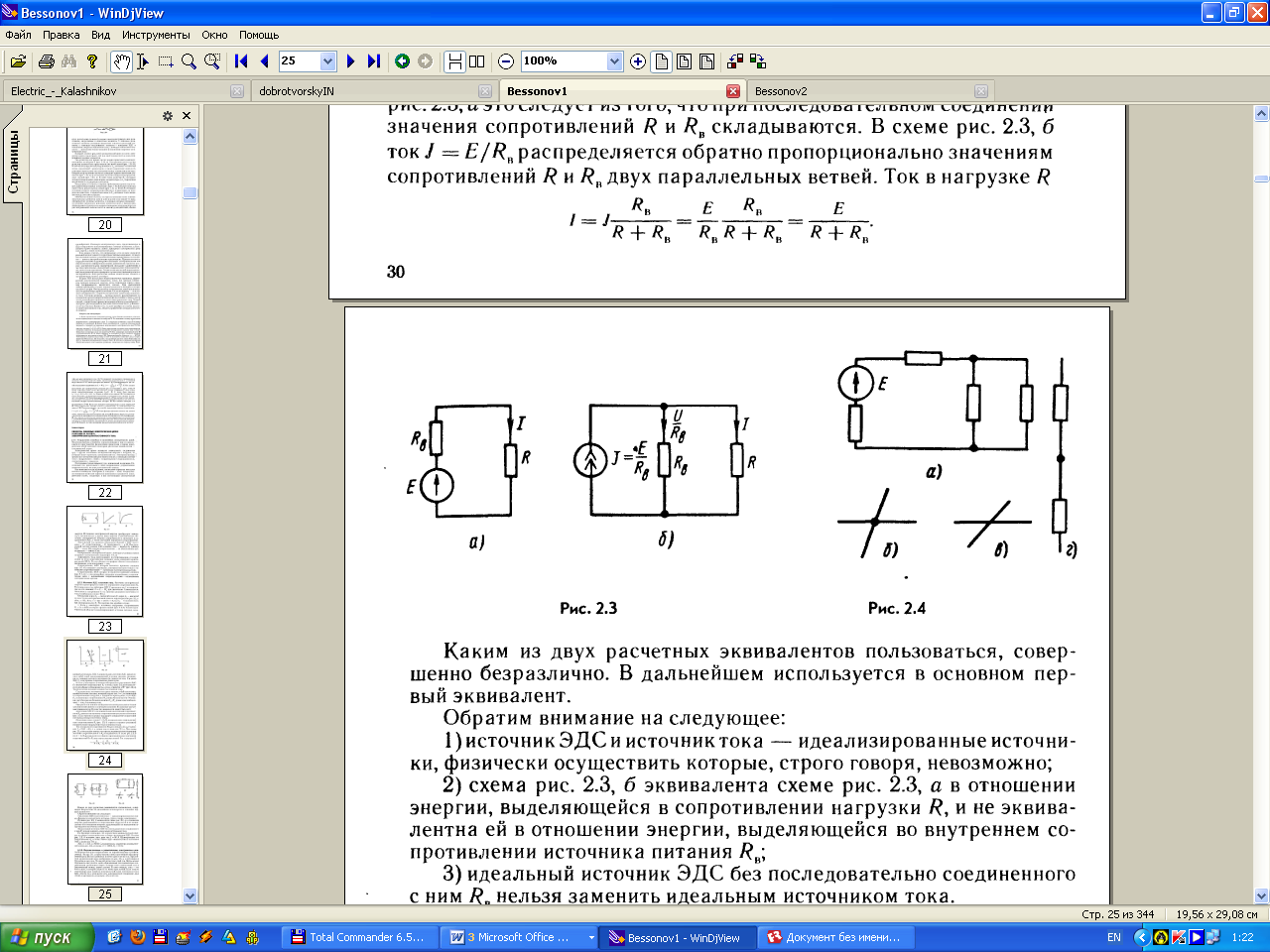Image resolution: width=1270 pixels, height=952 pixels.
Task: Click the EN language indicator
Action: [x=1114, y=937]
